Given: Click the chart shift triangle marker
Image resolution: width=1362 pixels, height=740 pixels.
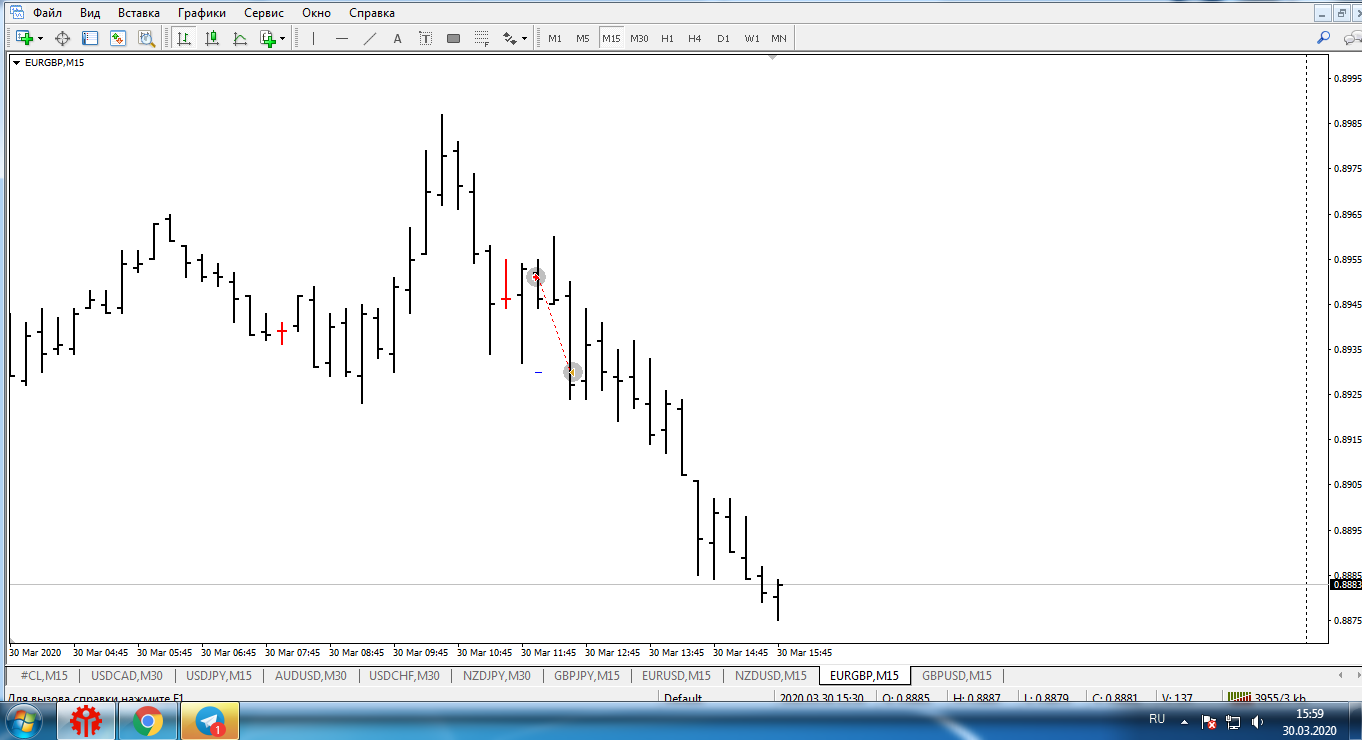Looking at the screenshot, I should pyautogui.click(x=772, y=58).
